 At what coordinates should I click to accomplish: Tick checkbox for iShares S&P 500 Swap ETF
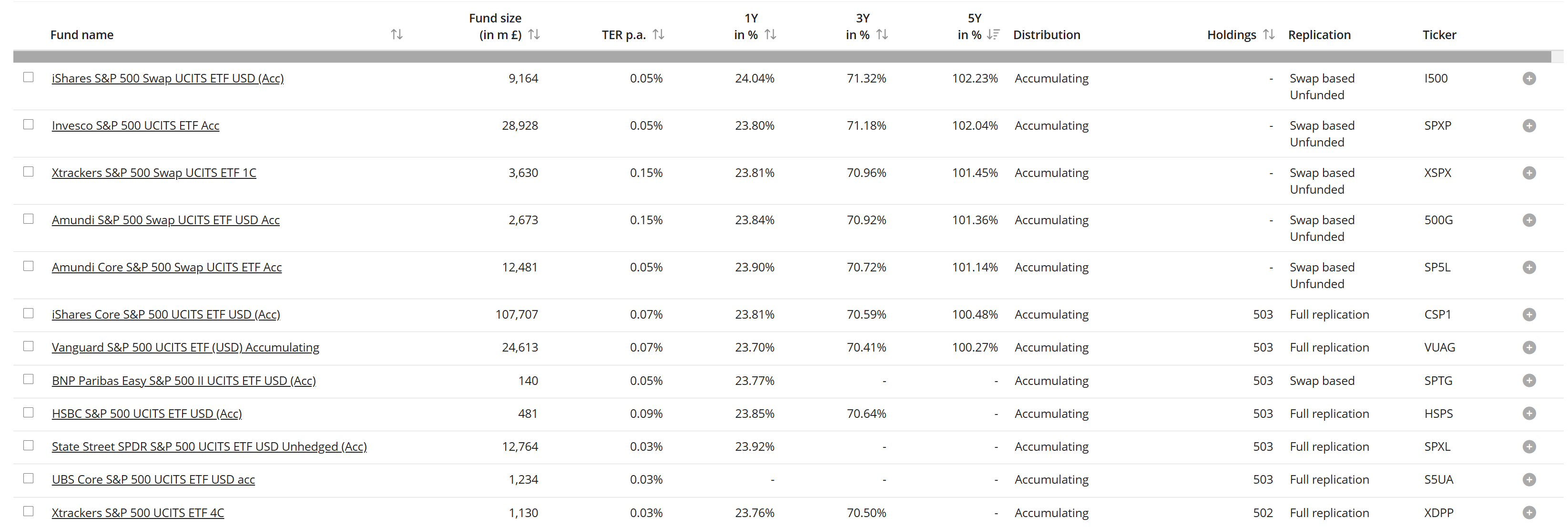(29, 77)
